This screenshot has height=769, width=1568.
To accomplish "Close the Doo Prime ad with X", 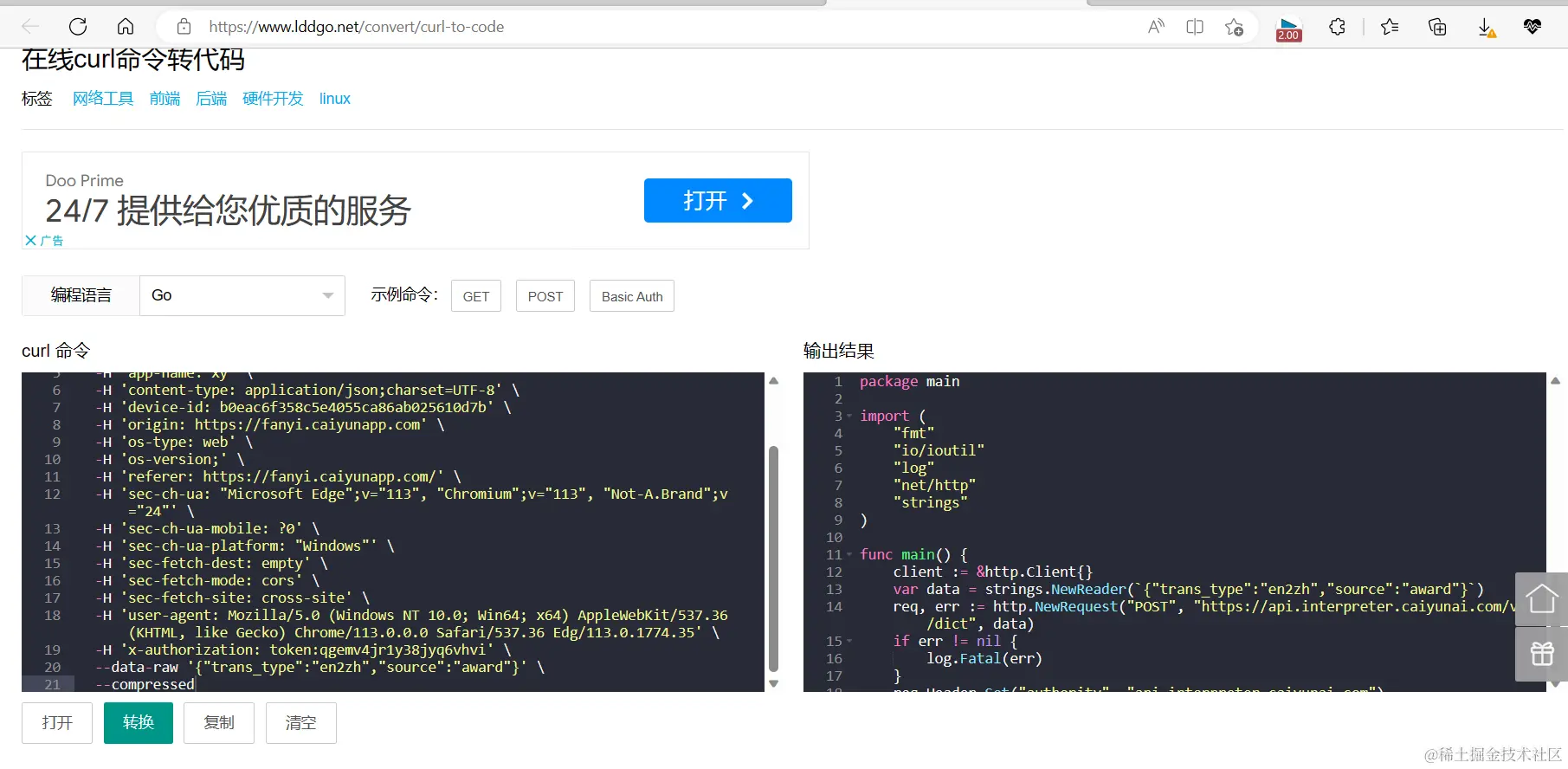I will coord(30,240).
